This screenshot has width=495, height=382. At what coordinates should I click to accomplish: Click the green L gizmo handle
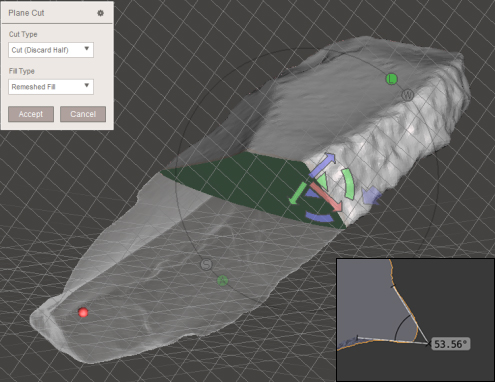[x=392, y=79]
